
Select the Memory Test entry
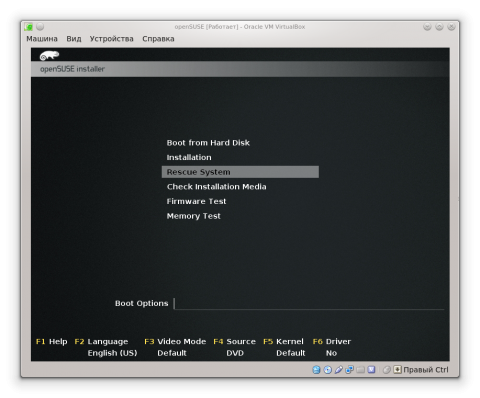tap(194, 216)
